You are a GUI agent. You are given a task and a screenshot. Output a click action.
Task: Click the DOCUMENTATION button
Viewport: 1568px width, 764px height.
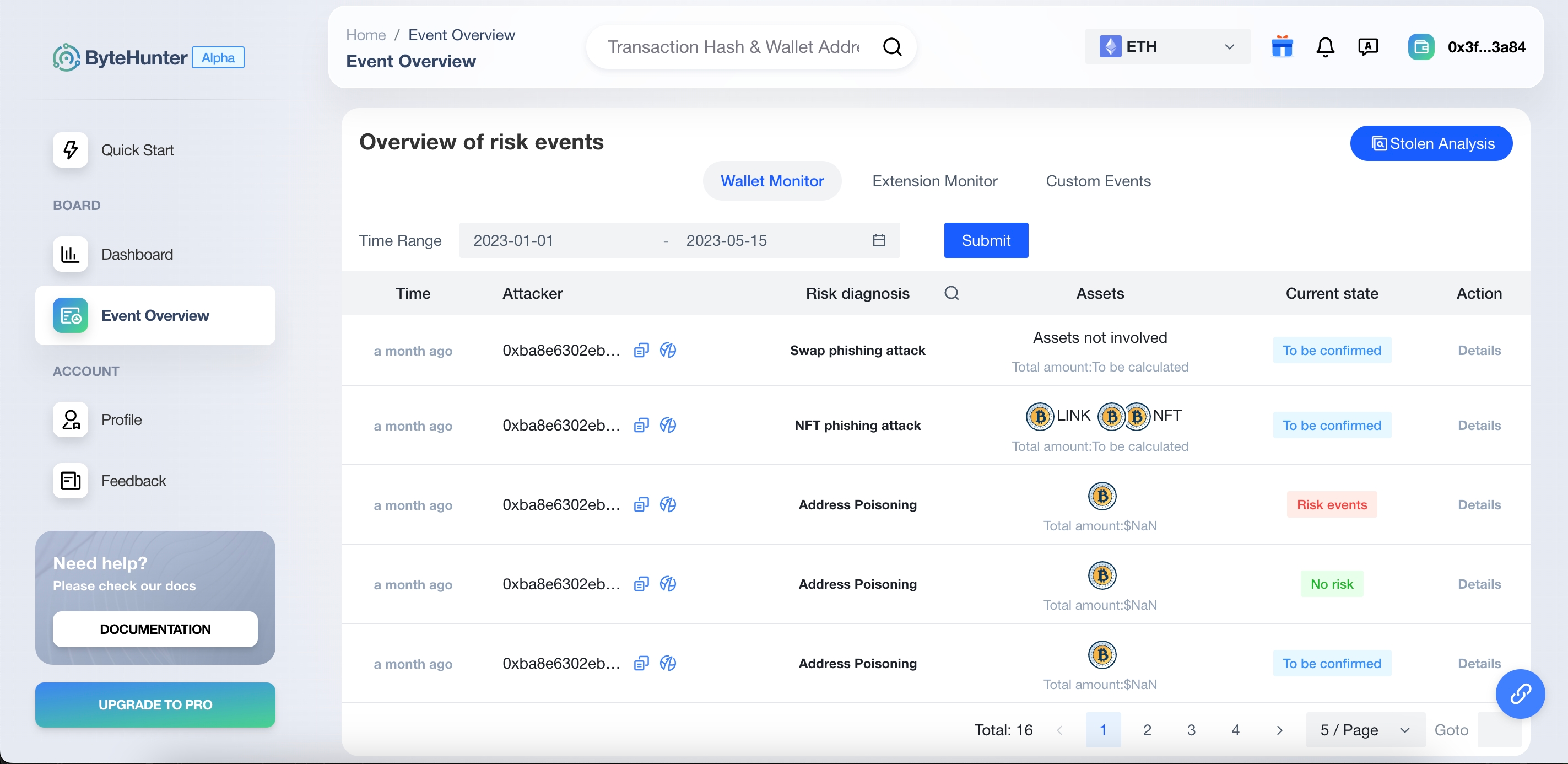coord(155,629)
